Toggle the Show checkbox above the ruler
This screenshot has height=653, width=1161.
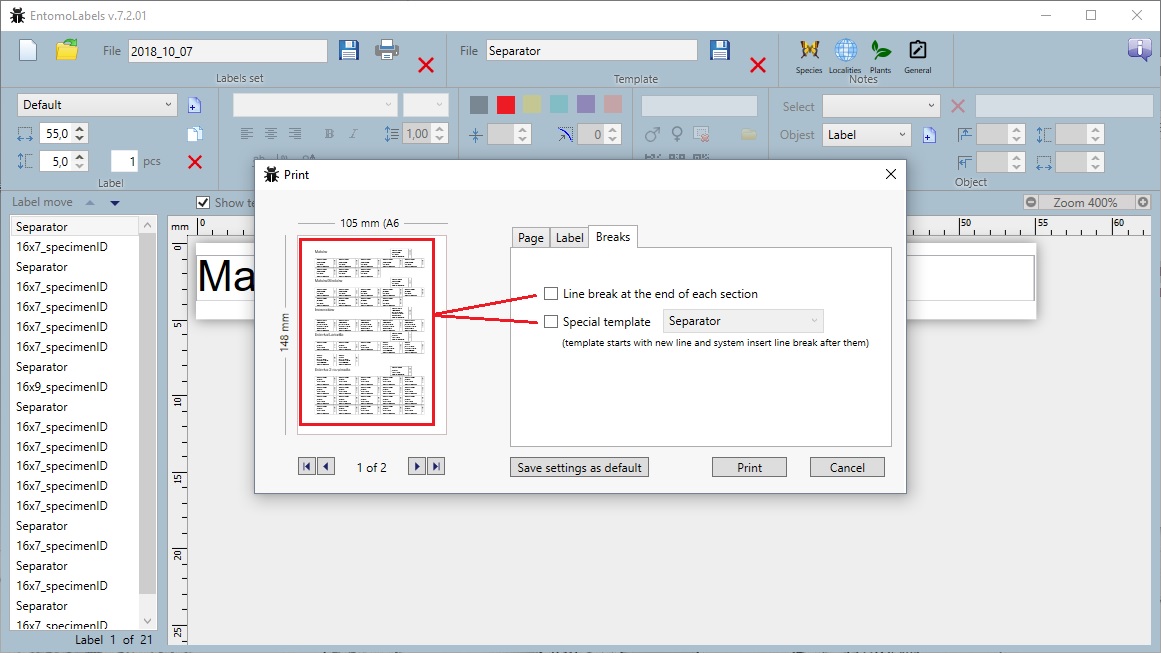point(204,202)
